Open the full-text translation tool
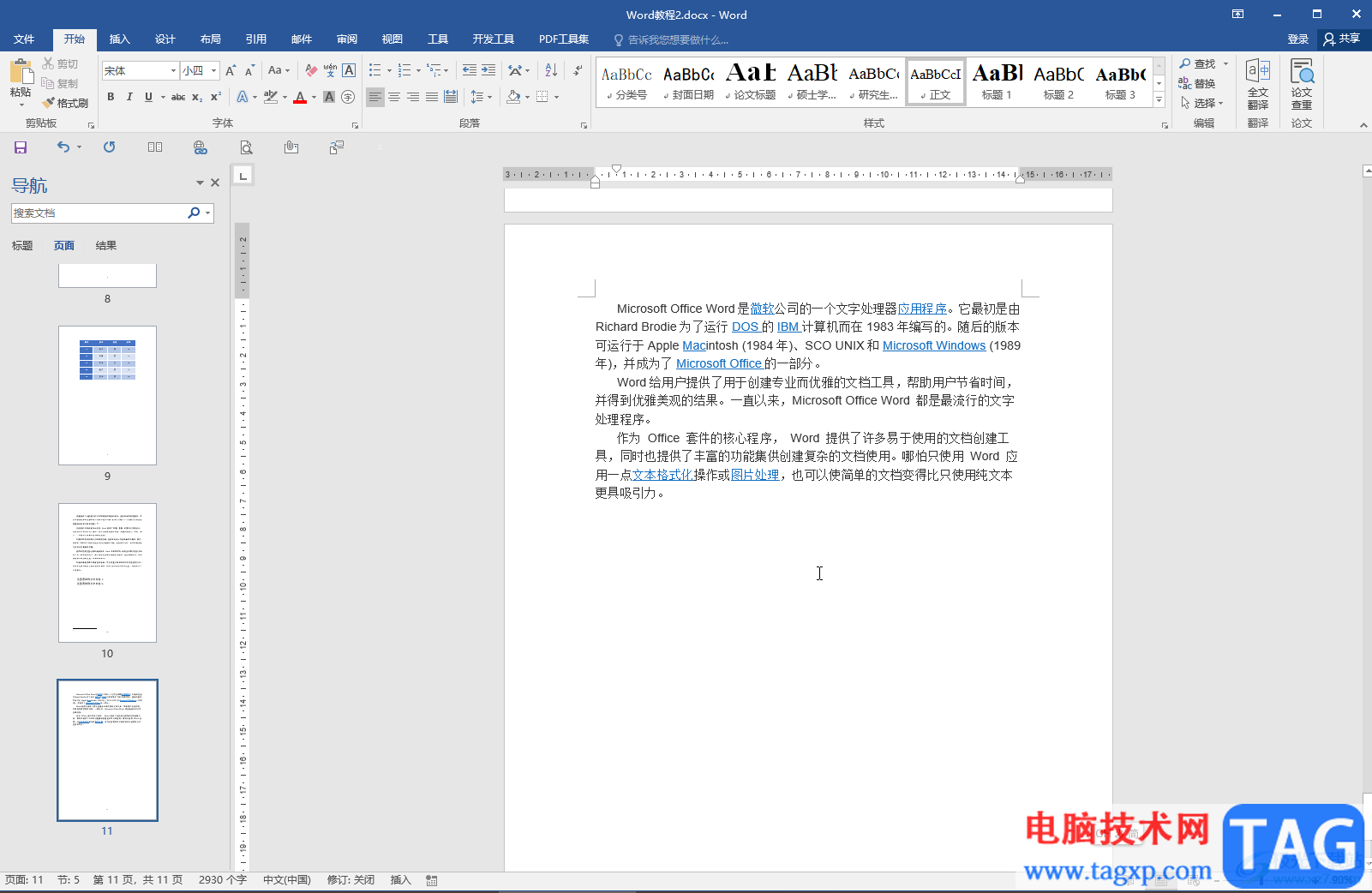The height and width of the screenshot is (893, 1372). pos(1258,84)
